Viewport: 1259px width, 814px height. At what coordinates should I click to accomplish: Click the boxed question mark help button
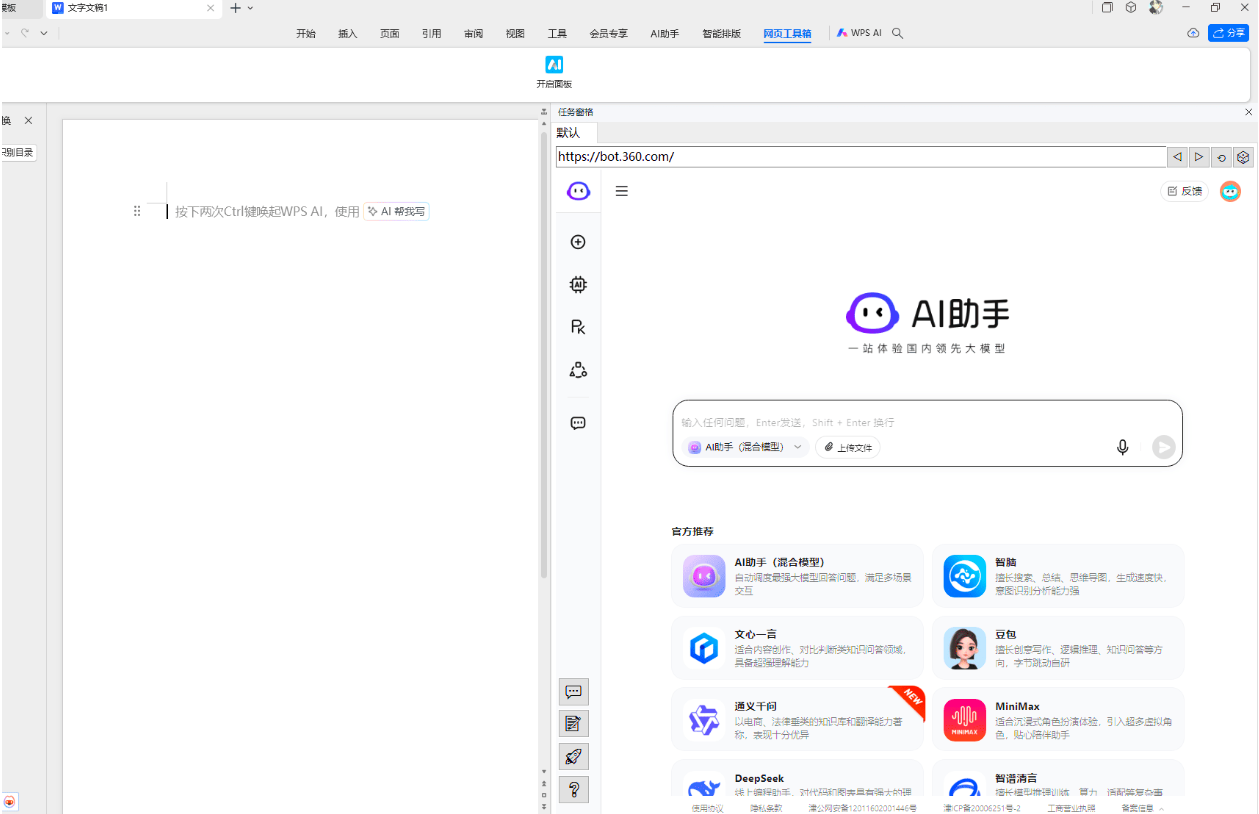pos(574,789)
